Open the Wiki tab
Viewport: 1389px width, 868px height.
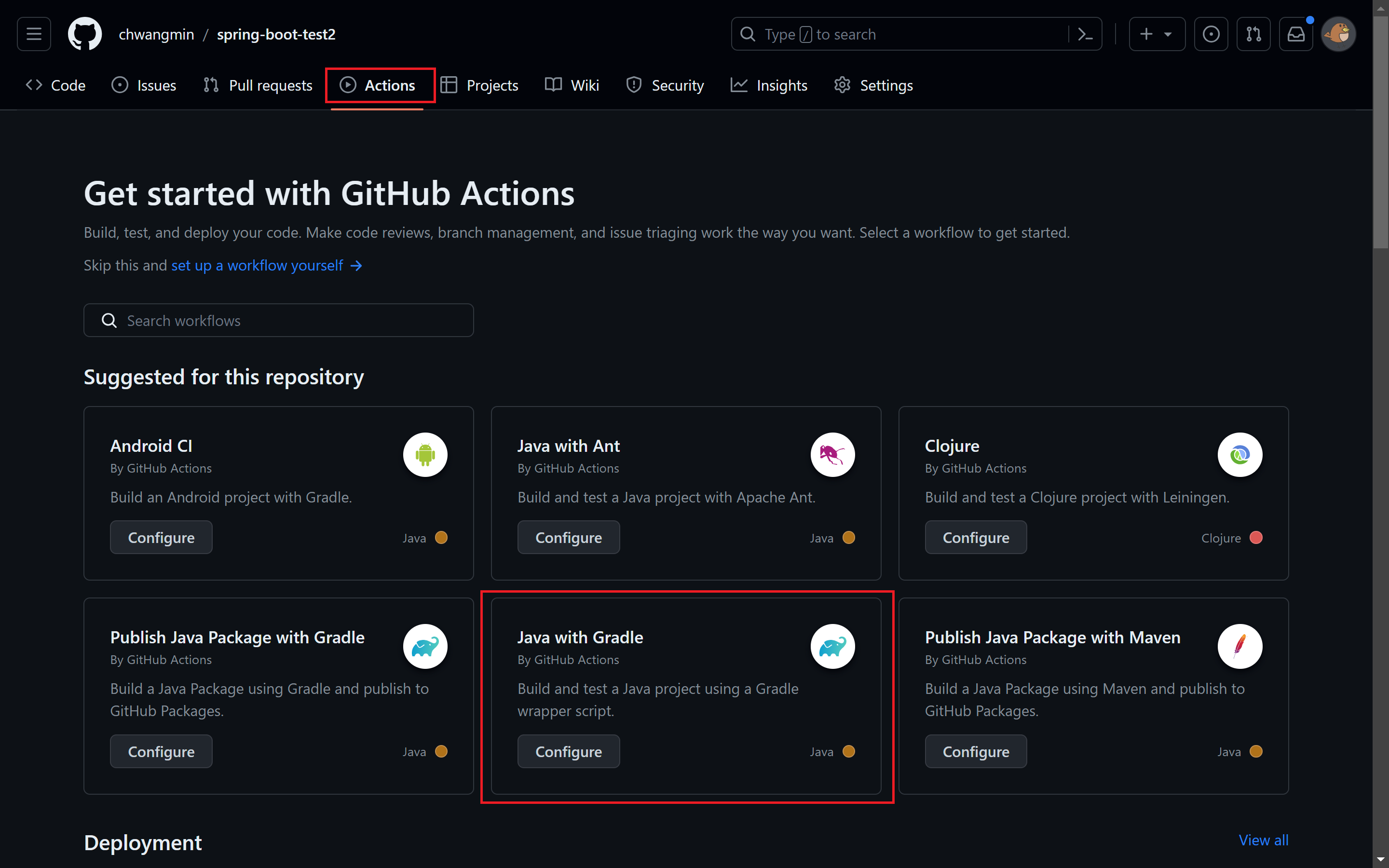pyautogui.click(x=572, y=85)
